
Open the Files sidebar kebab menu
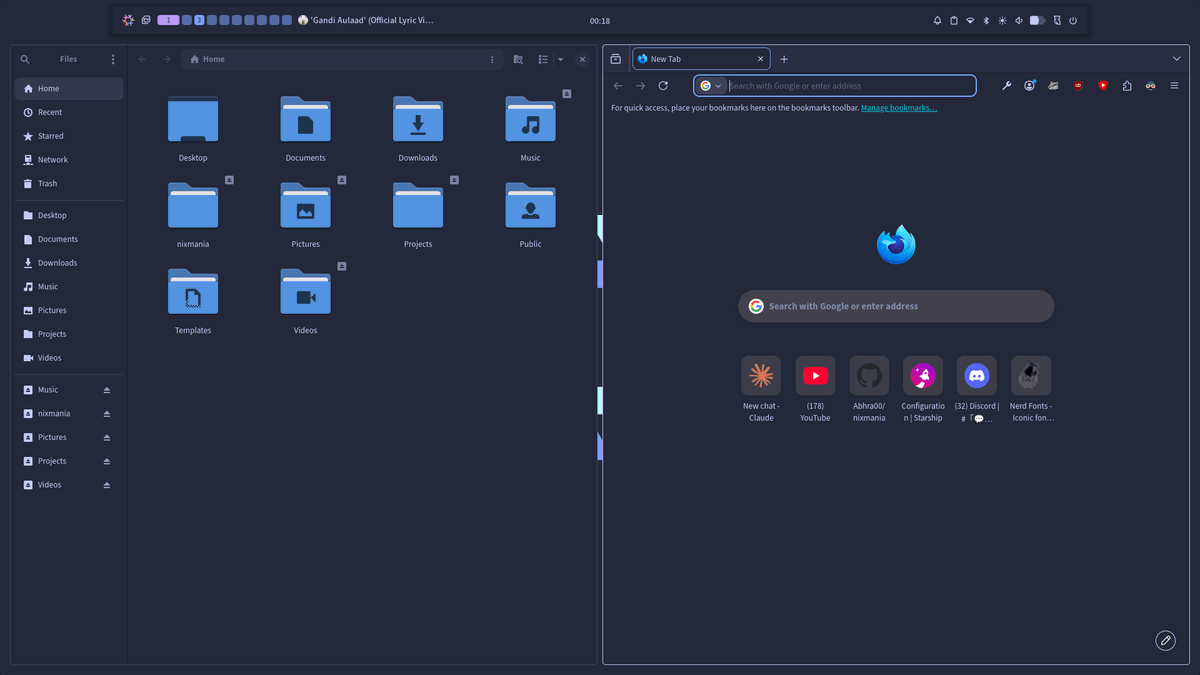[x=113, y=59]
